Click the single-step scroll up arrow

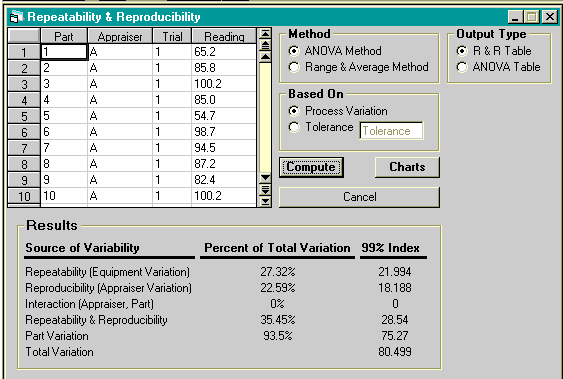click(265, 56)
